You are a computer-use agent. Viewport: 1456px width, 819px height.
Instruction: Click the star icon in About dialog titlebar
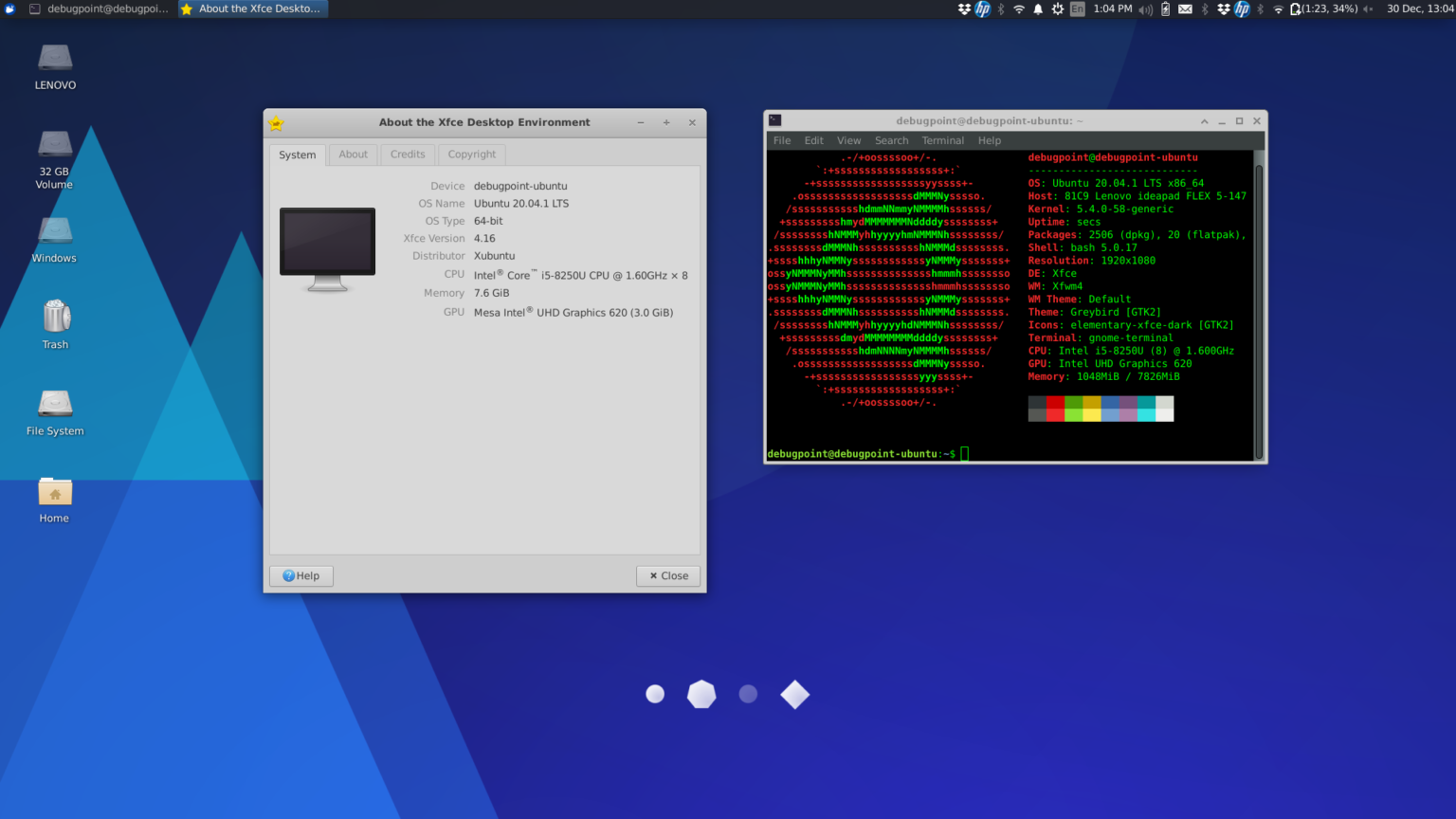pos(276,123)
